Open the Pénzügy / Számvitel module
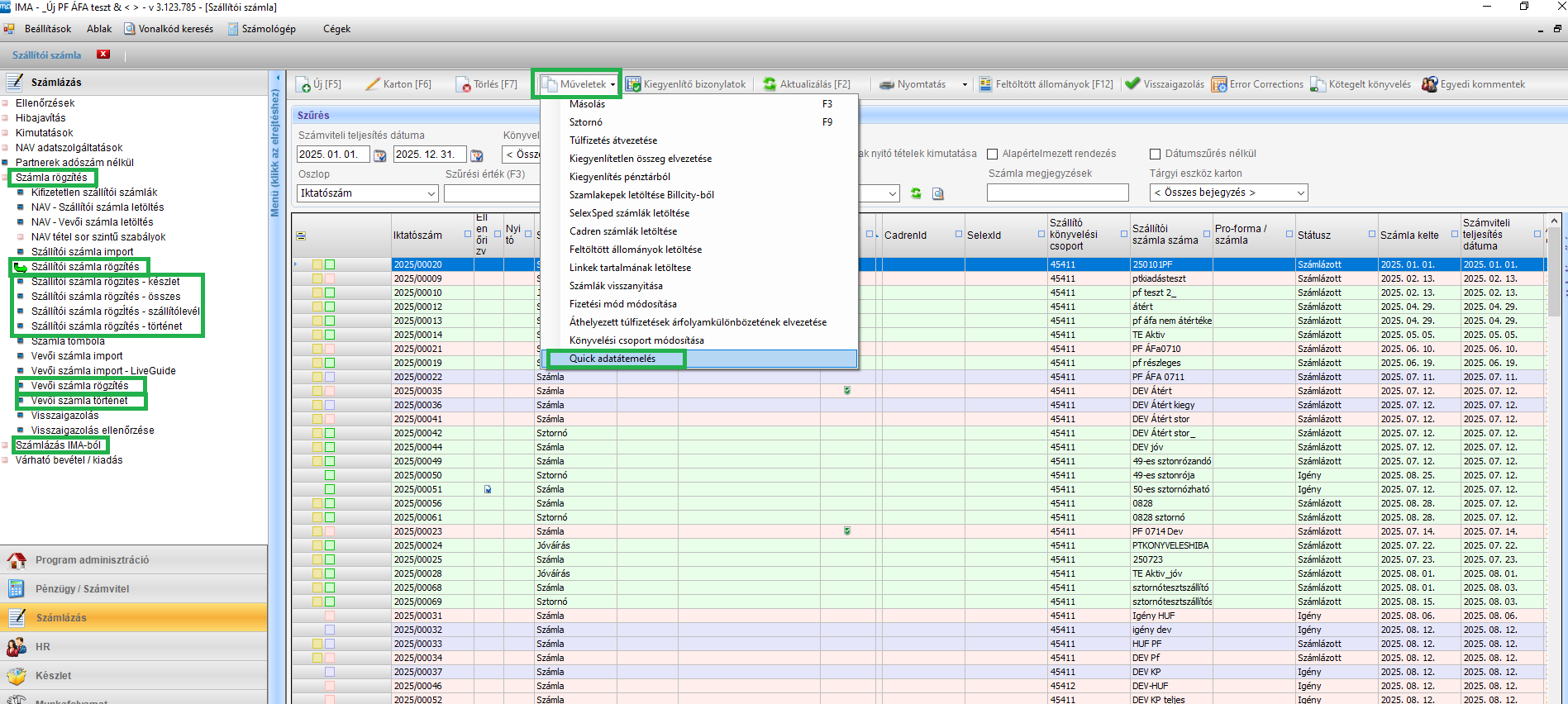Viewport: 1568px width, 704px height. (82, 589)
